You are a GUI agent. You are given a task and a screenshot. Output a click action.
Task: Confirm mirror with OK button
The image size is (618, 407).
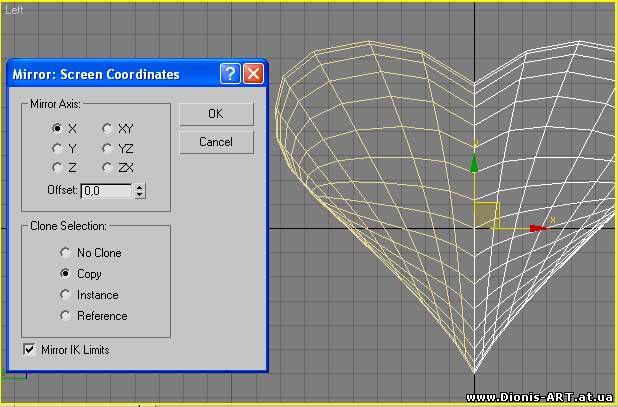[x=216, y=114]
